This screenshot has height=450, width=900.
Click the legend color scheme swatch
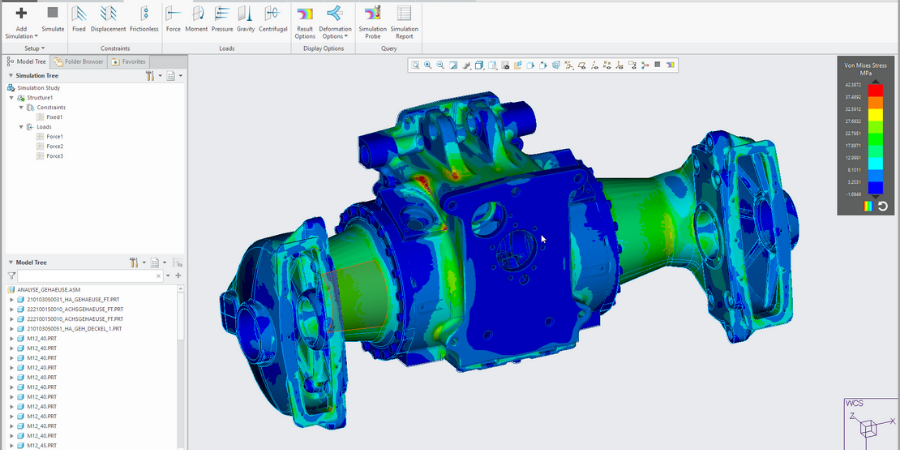[868, 206]
